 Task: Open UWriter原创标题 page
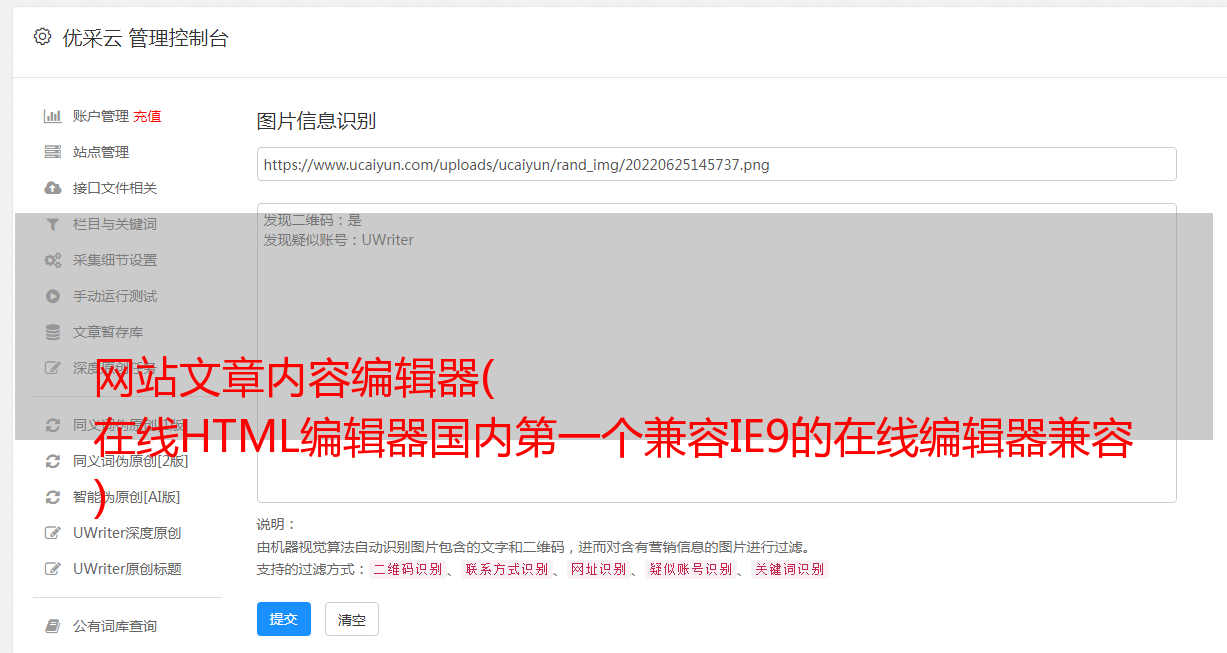(127, 569)
